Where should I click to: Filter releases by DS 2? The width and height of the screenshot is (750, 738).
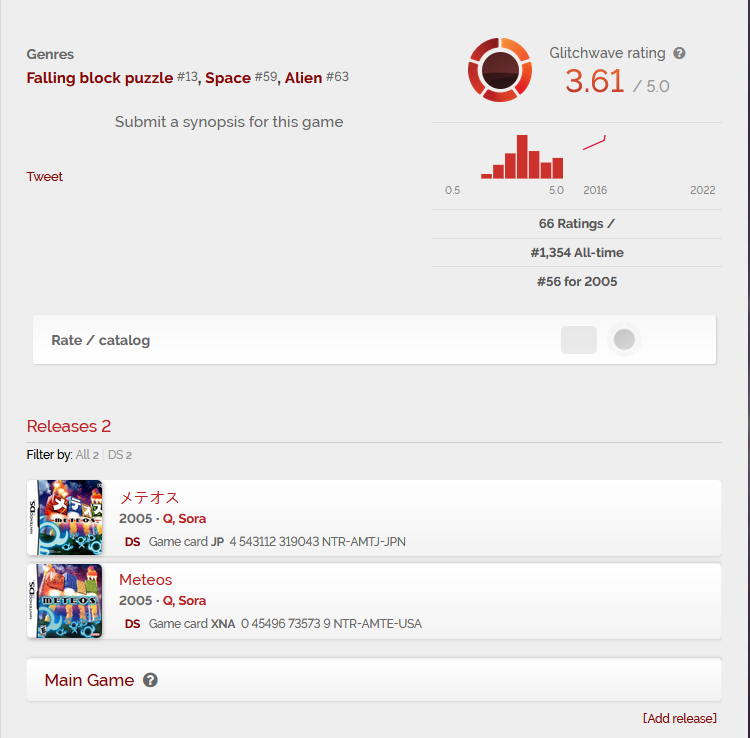120,455
